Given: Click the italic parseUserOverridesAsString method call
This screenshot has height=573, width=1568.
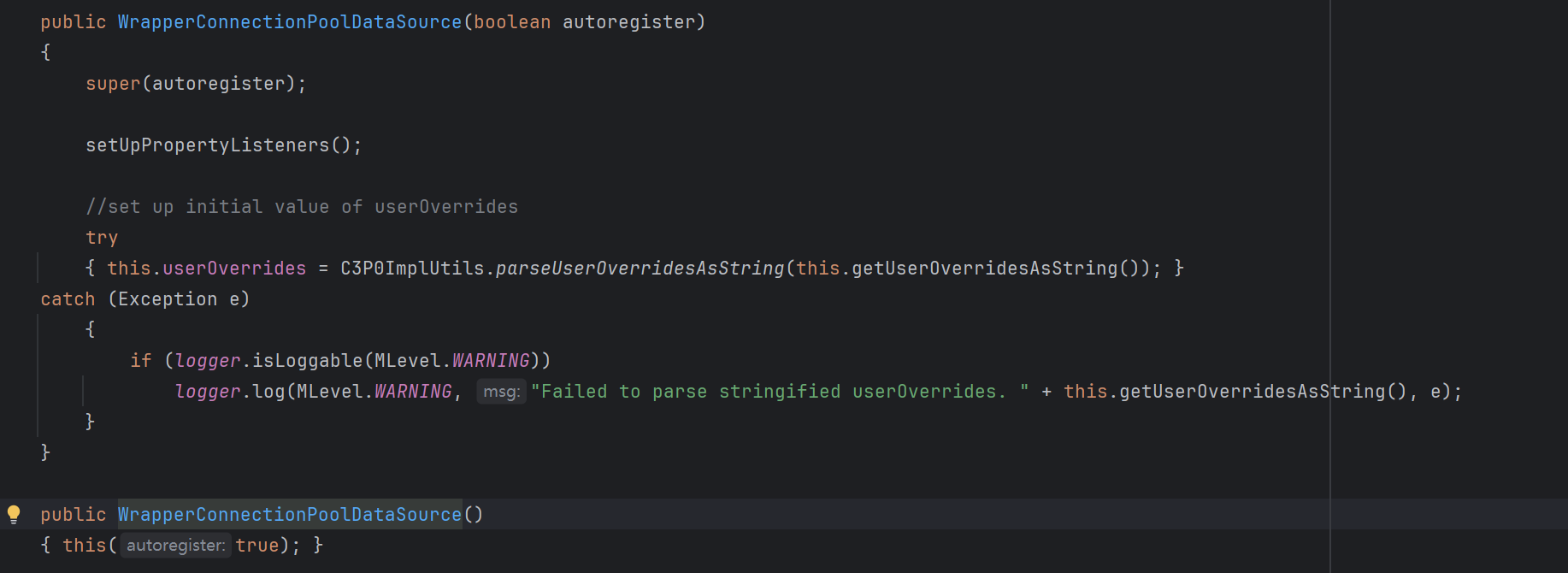Looking at the screenshot, I should click(x=640, y=269).
